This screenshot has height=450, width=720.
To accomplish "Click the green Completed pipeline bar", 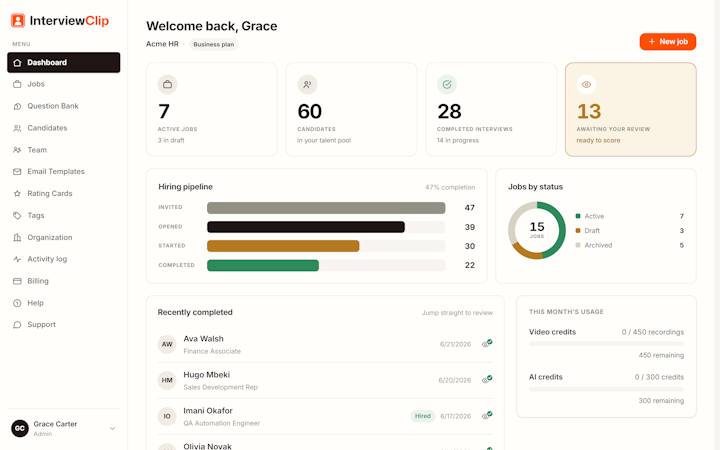I will click(x=263, y=265).
